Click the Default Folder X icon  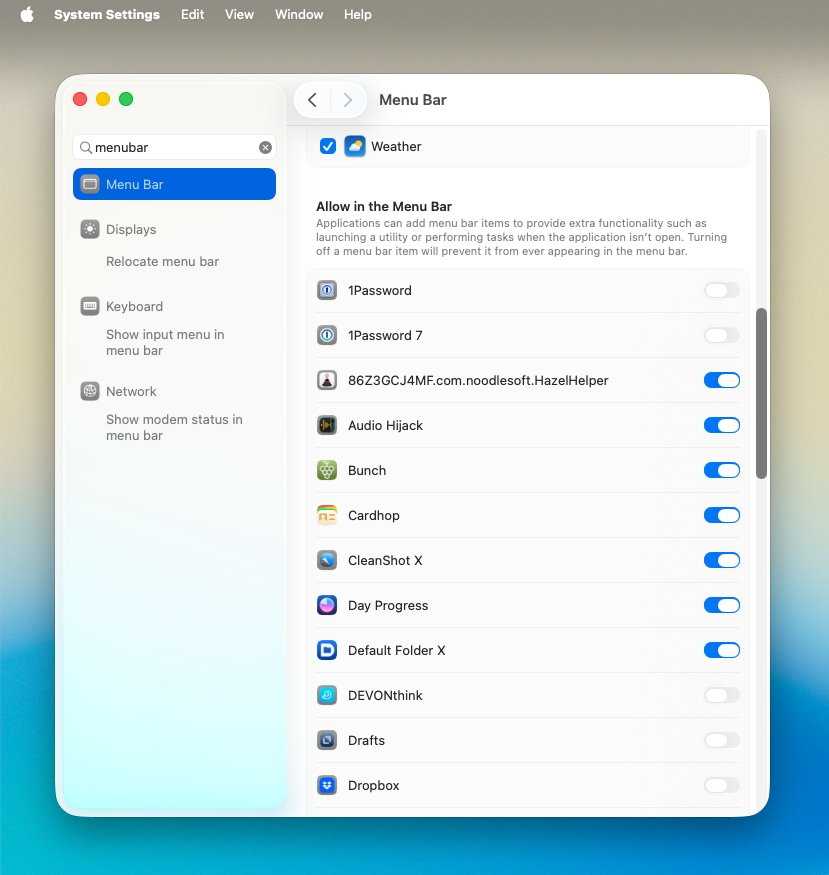point(327,651)
